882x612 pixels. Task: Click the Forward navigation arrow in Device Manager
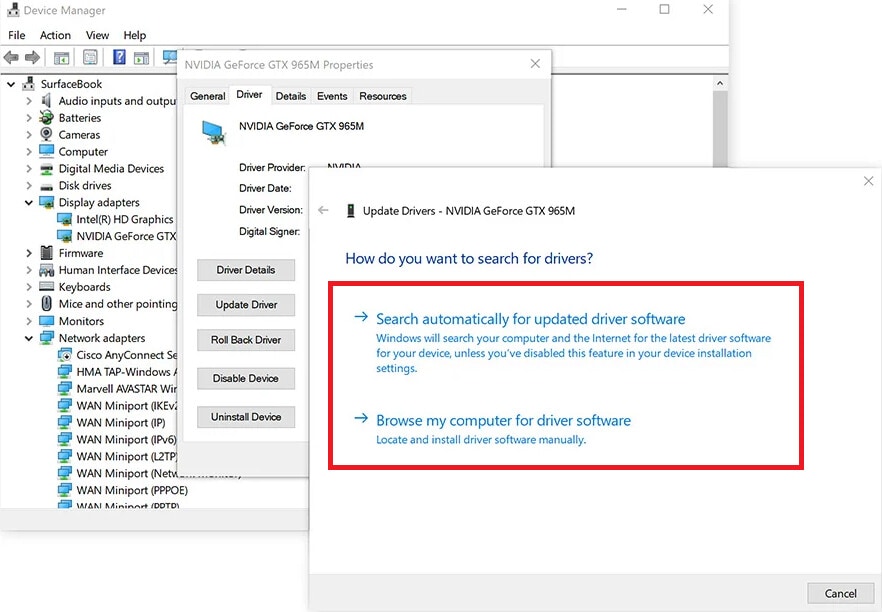click(33, 57)
